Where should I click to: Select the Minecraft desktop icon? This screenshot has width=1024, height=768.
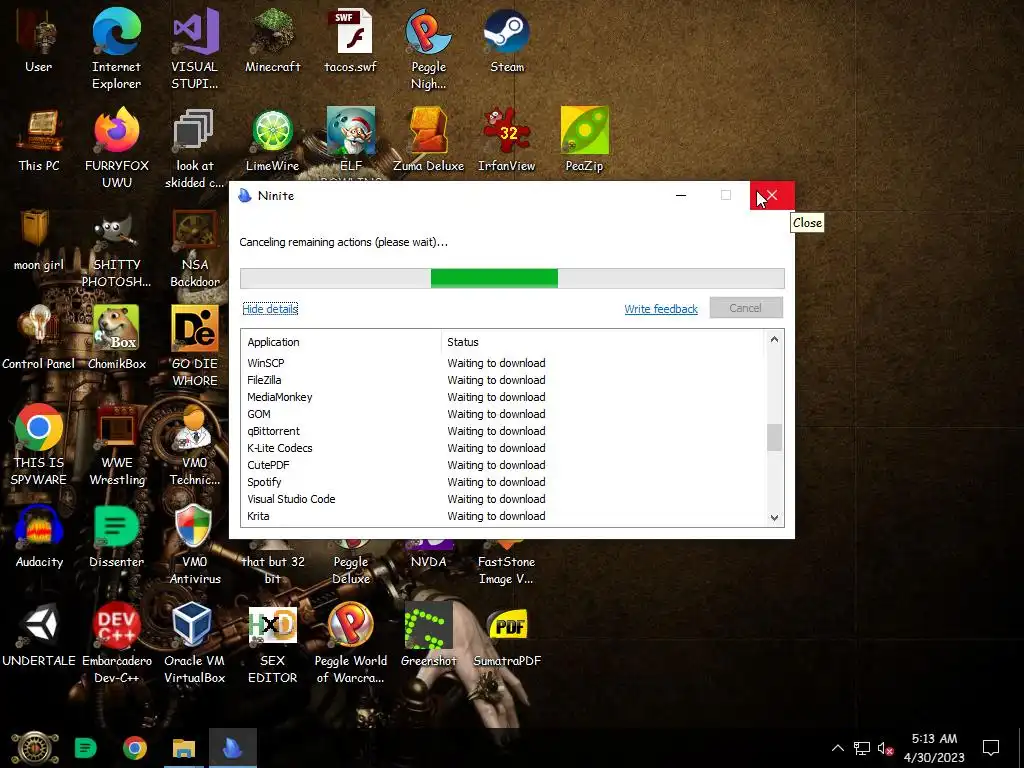(x=272, y=42)
